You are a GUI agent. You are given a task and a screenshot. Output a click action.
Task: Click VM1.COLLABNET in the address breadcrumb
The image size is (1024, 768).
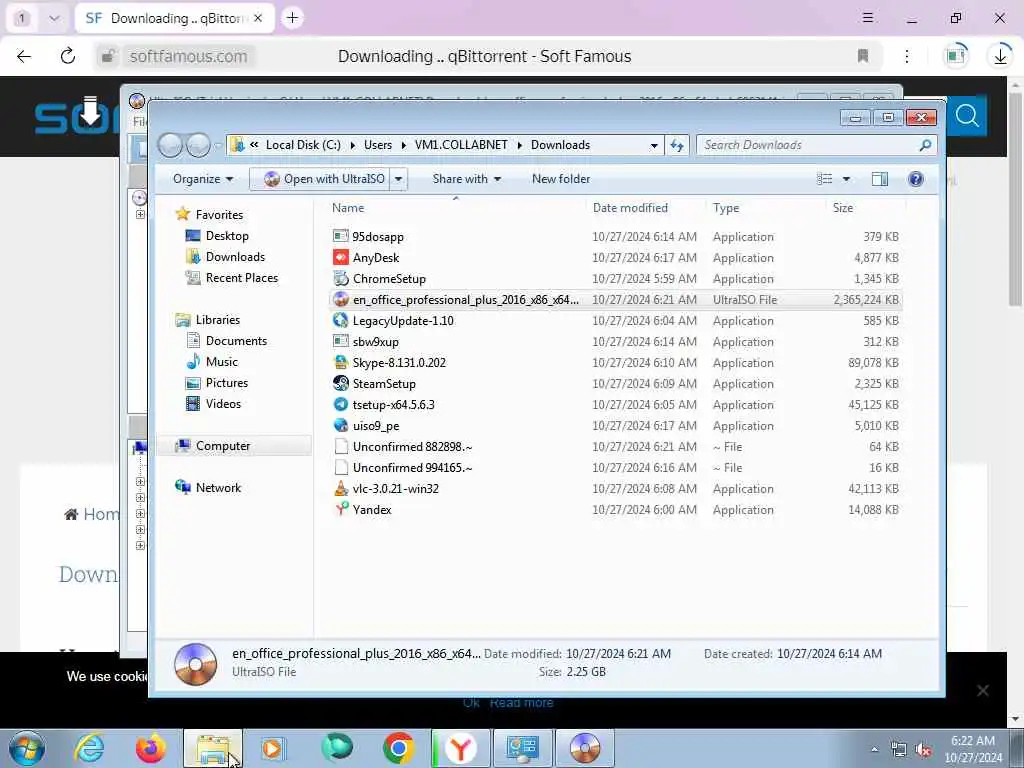tap(461, 145)
